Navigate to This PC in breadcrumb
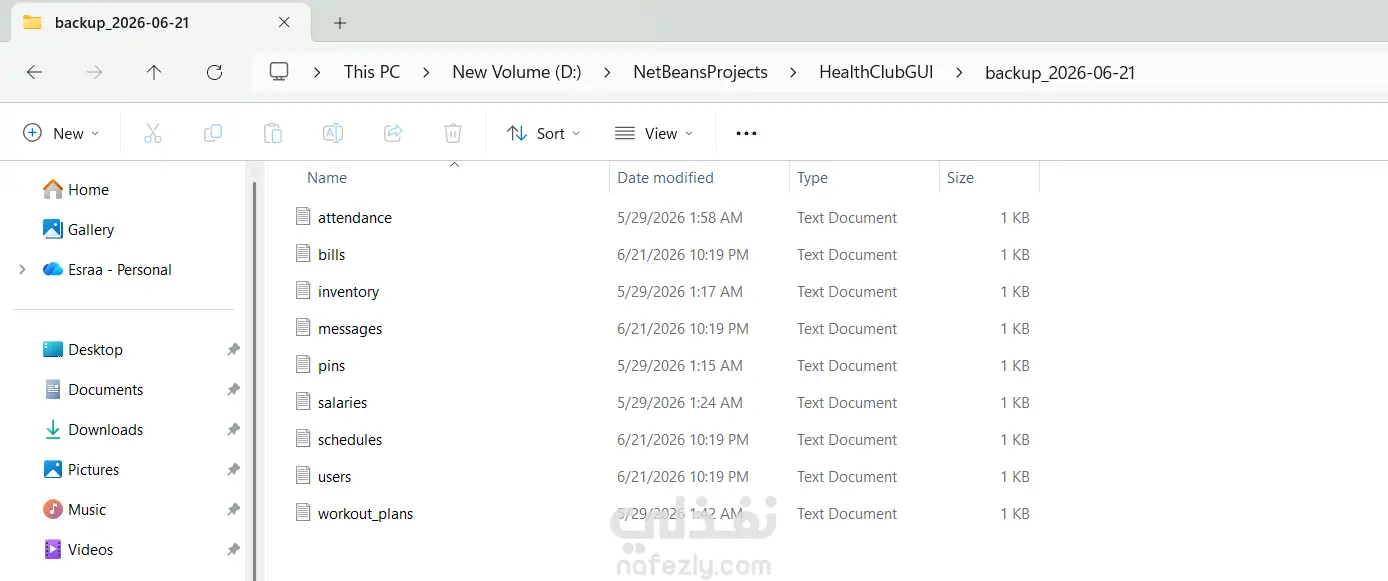 tap(372, 72)
